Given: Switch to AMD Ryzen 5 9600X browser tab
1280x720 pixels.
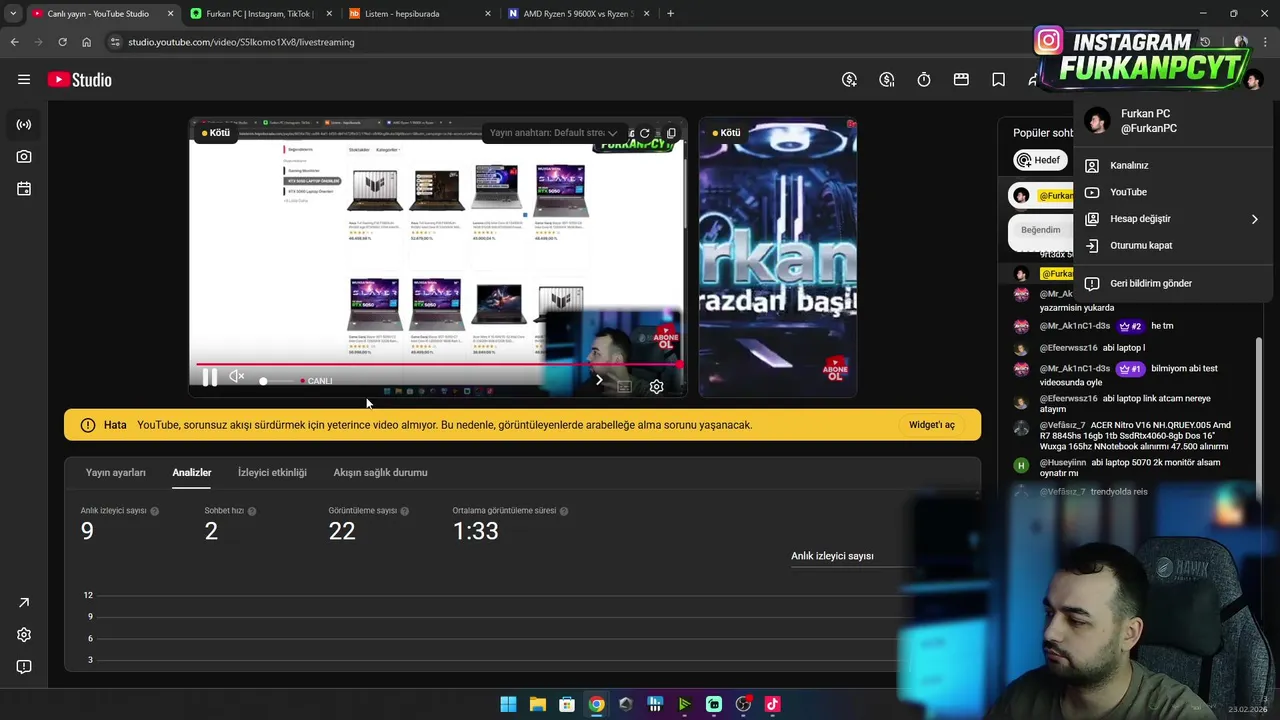Looking at the screenshot, I should point(578,14).
